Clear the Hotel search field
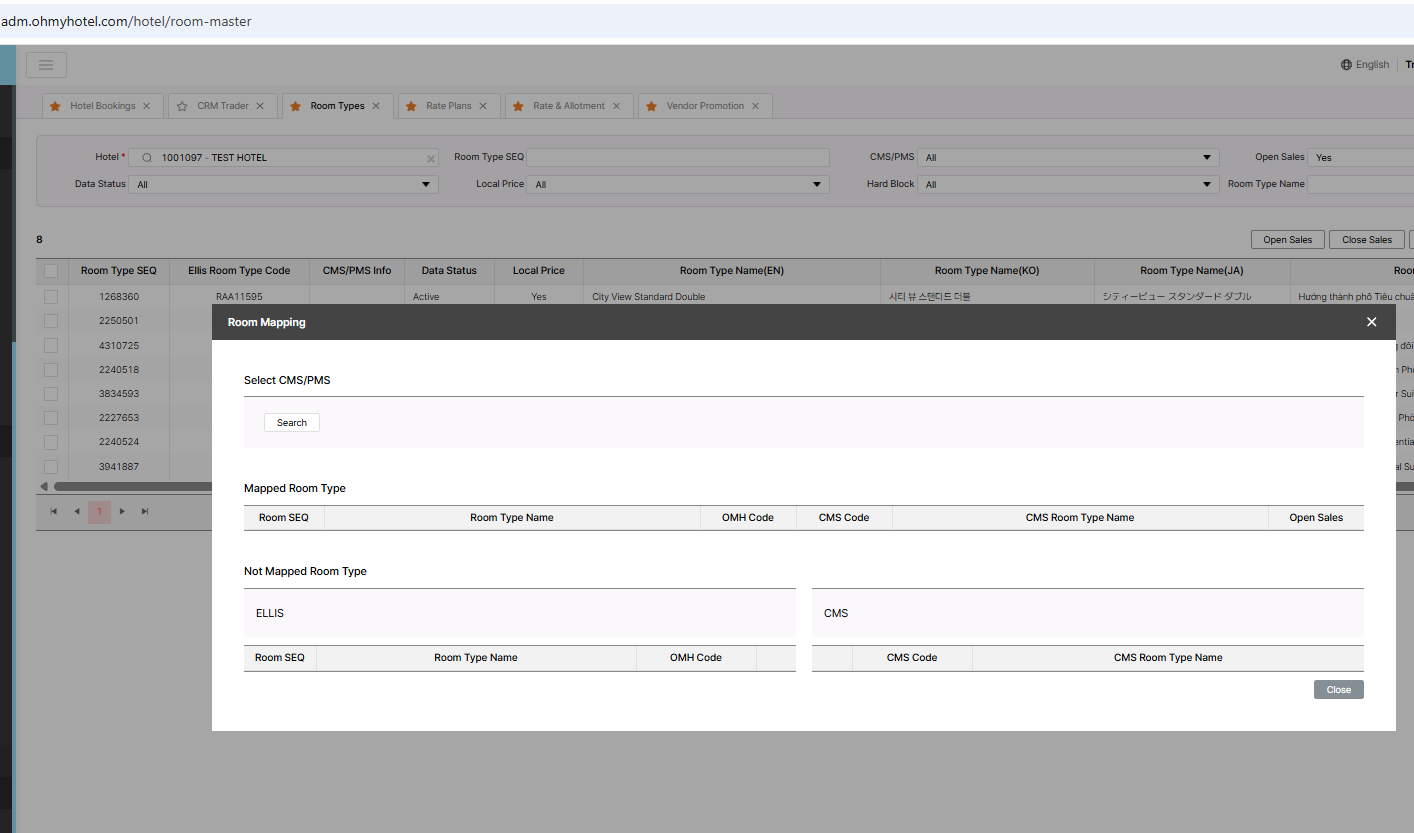Screen dimensions: 1414x833 (x=431, y=158)
